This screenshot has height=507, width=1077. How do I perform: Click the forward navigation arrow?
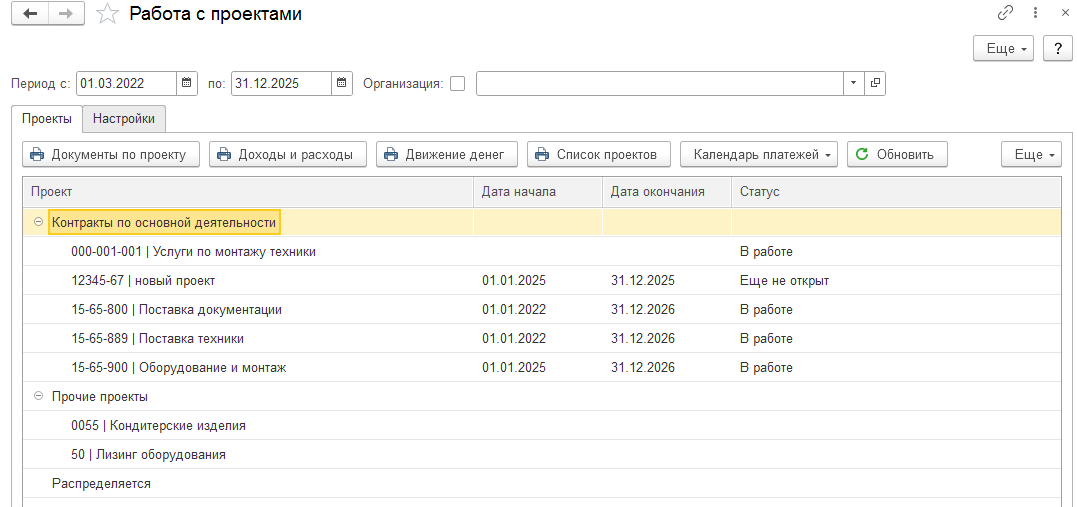pos(66,14)
